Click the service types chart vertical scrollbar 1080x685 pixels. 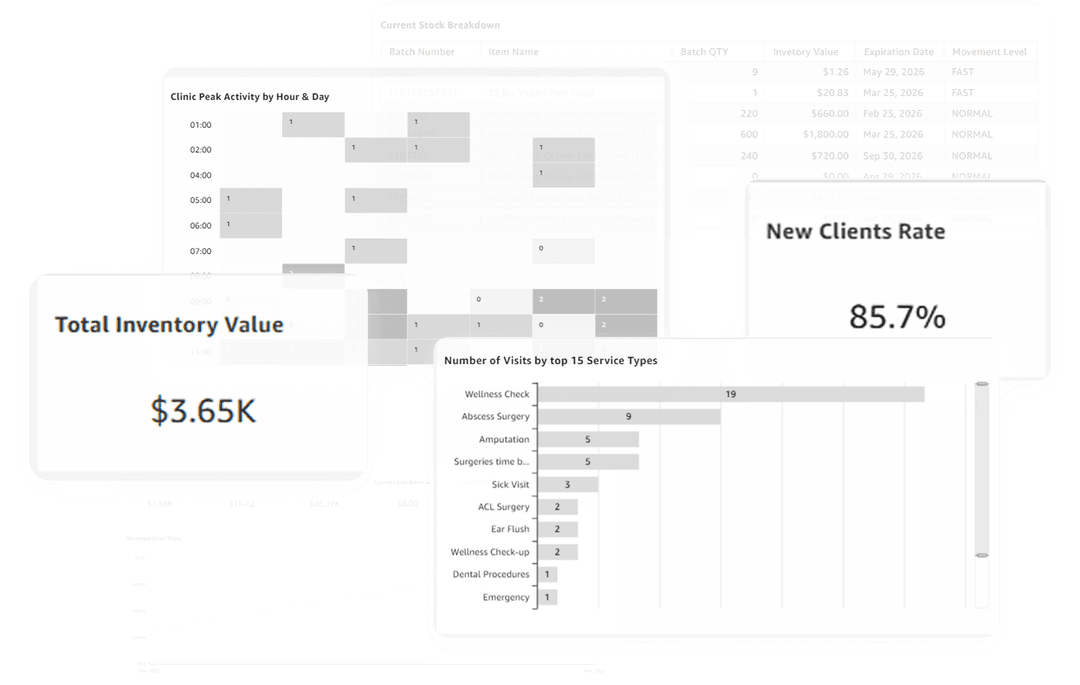click(981, 470)
